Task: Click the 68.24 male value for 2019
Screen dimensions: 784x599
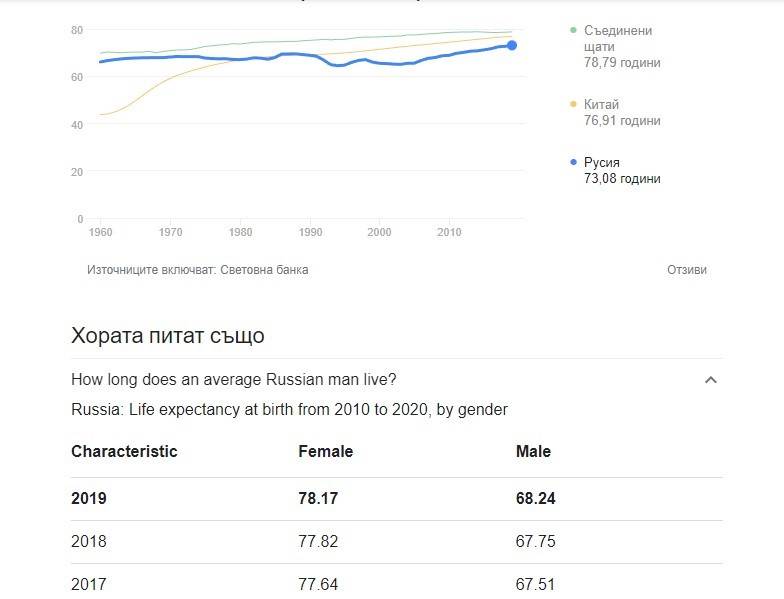Action: point(536,498)
